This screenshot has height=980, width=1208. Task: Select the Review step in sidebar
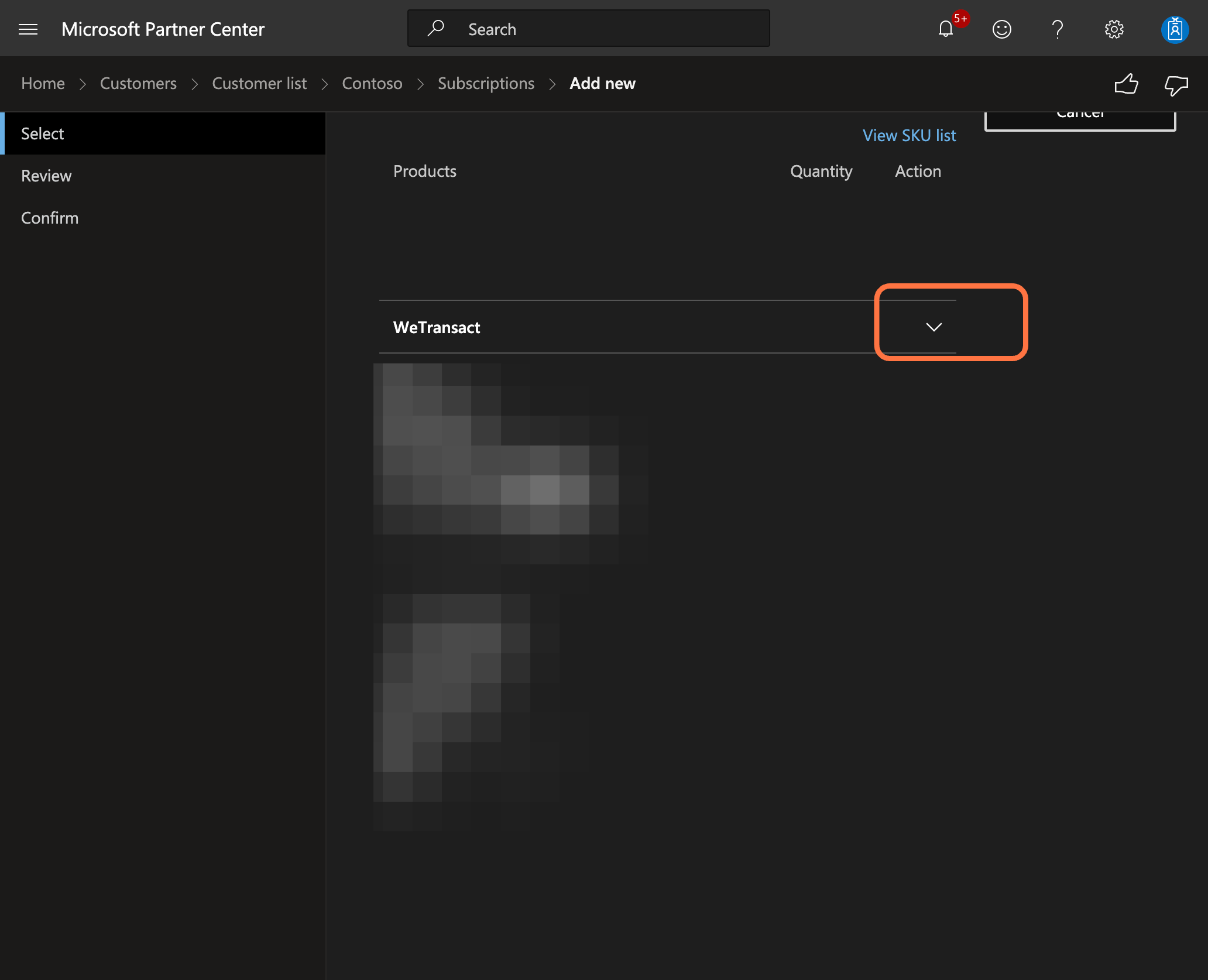coord(163,176)
